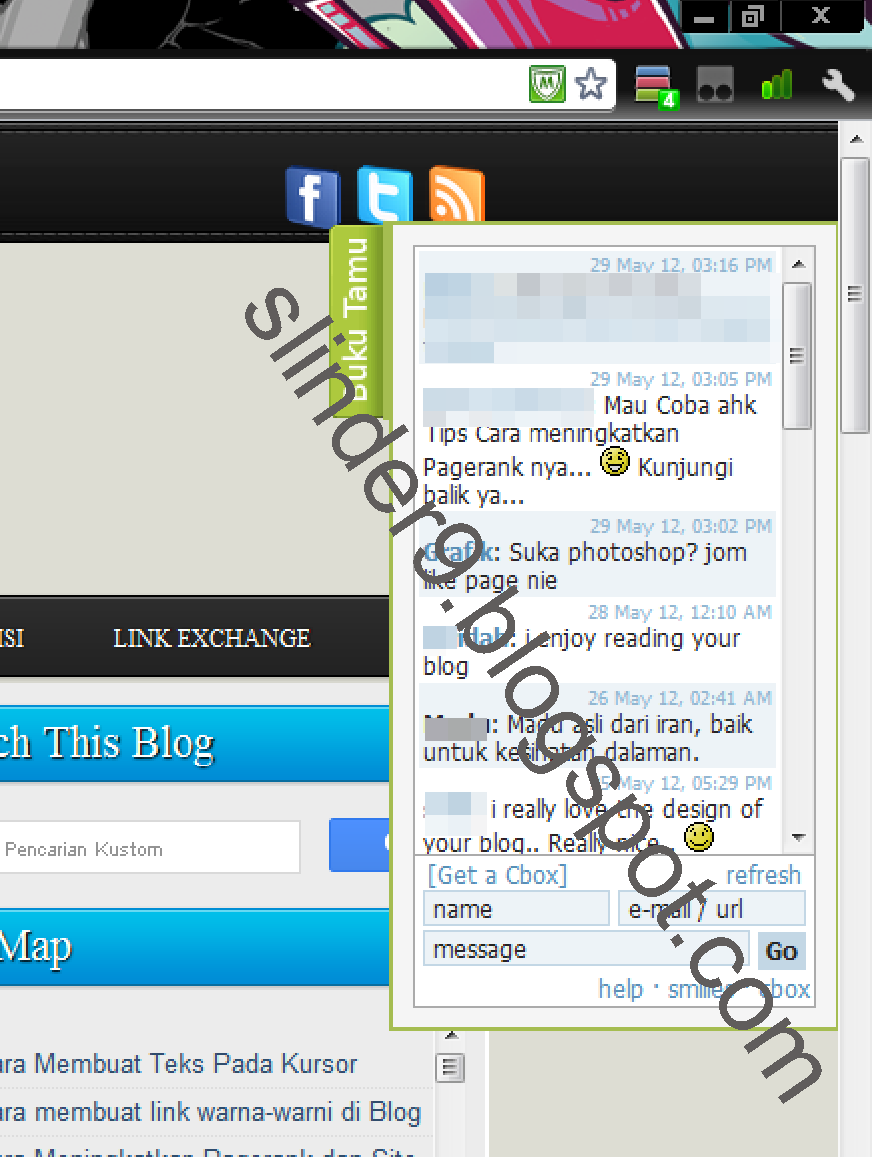This screenshot has width=872, height=1157.
Task: Click the blue search button
Action: click(359, 845)
